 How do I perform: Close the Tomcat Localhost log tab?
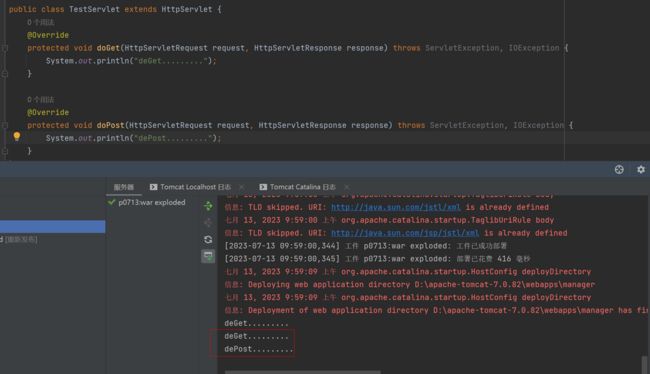[242, 187]
